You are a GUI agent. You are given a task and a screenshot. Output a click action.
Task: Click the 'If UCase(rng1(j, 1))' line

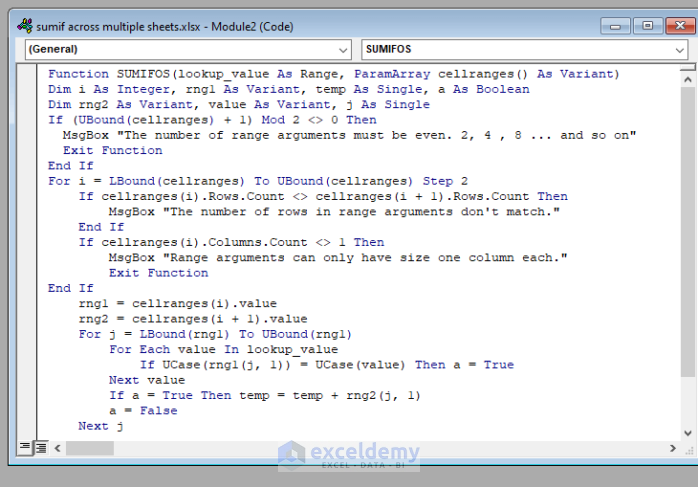point(327,365)
